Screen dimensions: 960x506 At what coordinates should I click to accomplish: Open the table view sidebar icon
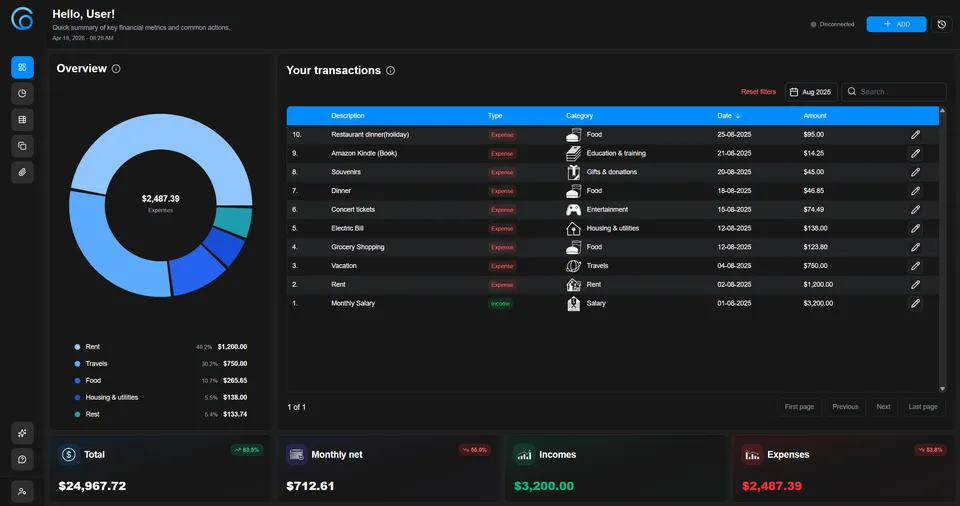(22, 119)
